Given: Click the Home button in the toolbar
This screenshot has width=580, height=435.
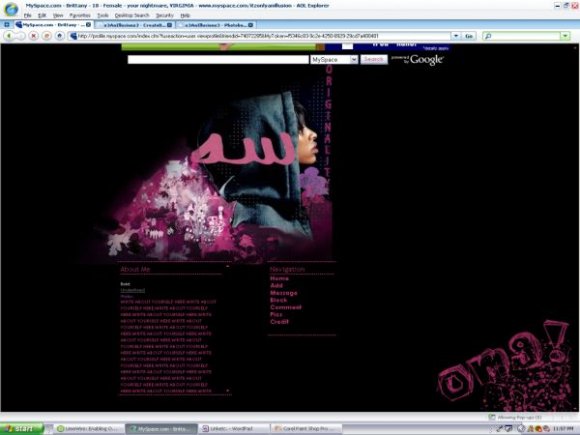Looking at the screenshot, I should [x=59, y=36].
